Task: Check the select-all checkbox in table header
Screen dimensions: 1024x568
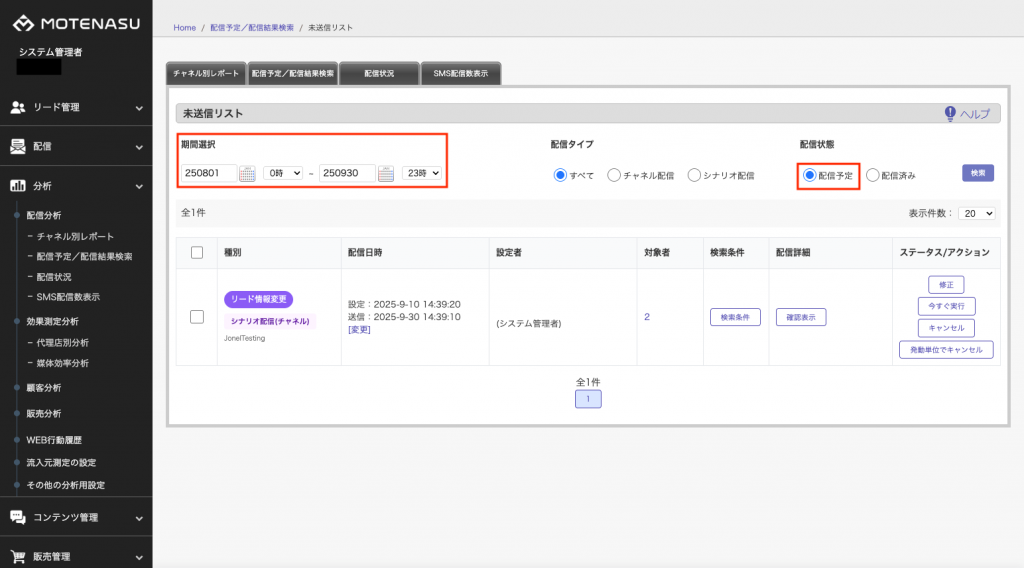Action: point(197,252)
